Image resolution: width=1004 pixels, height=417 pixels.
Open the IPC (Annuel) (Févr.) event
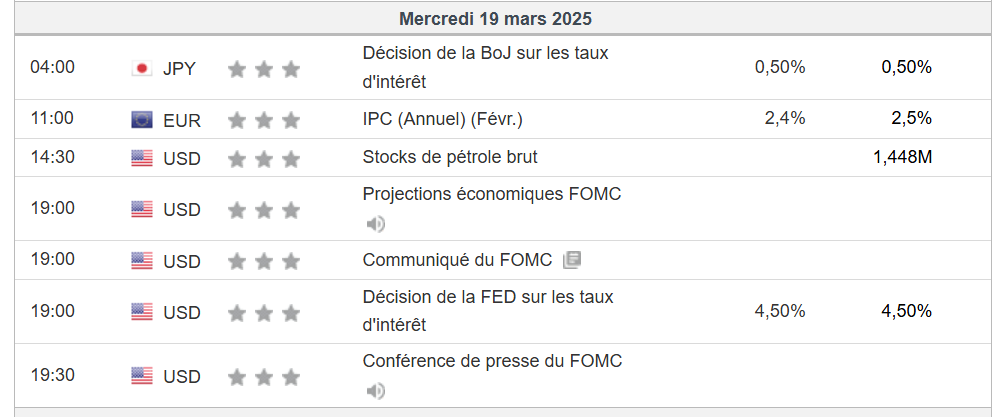[x=443, y=119]
